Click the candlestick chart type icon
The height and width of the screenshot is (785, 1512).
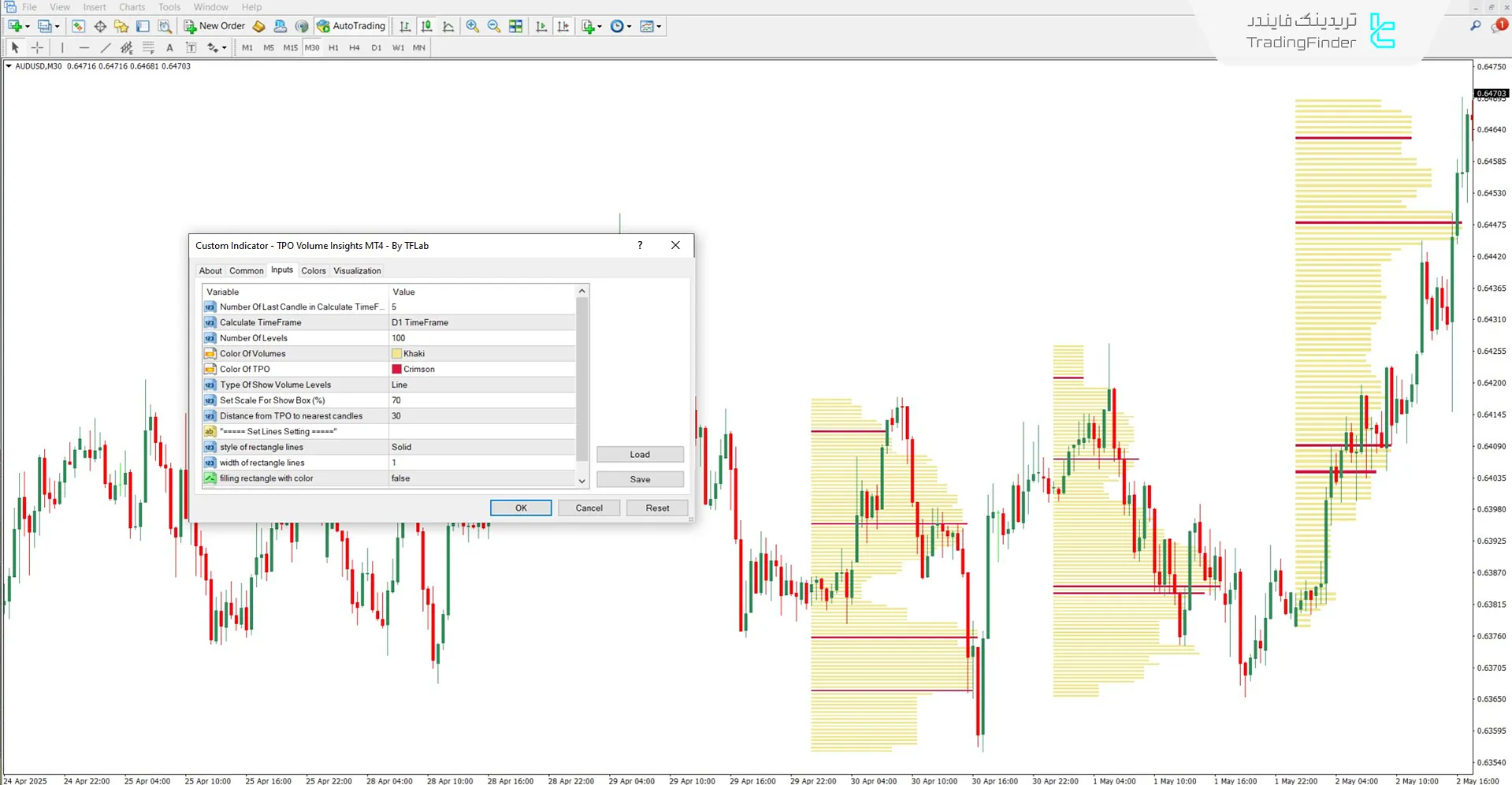(x=425, y=26)
